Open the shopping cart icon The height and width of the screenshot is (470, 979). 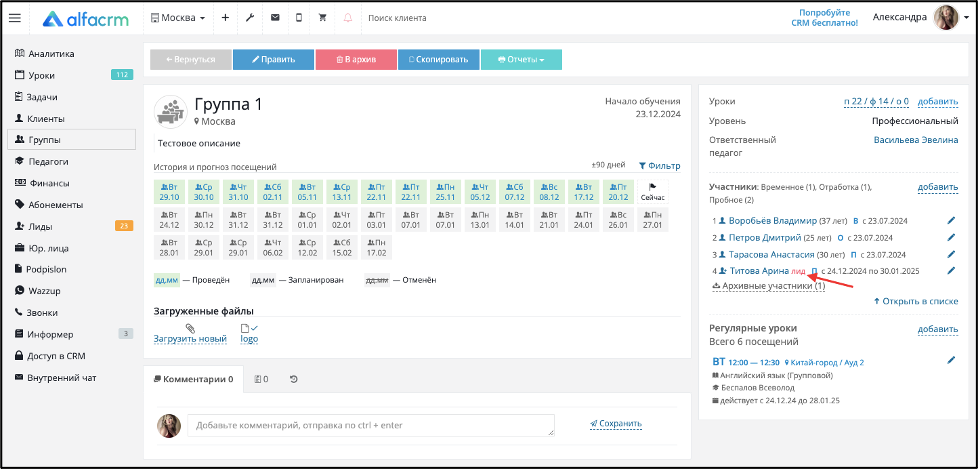(x=322, y=18)
